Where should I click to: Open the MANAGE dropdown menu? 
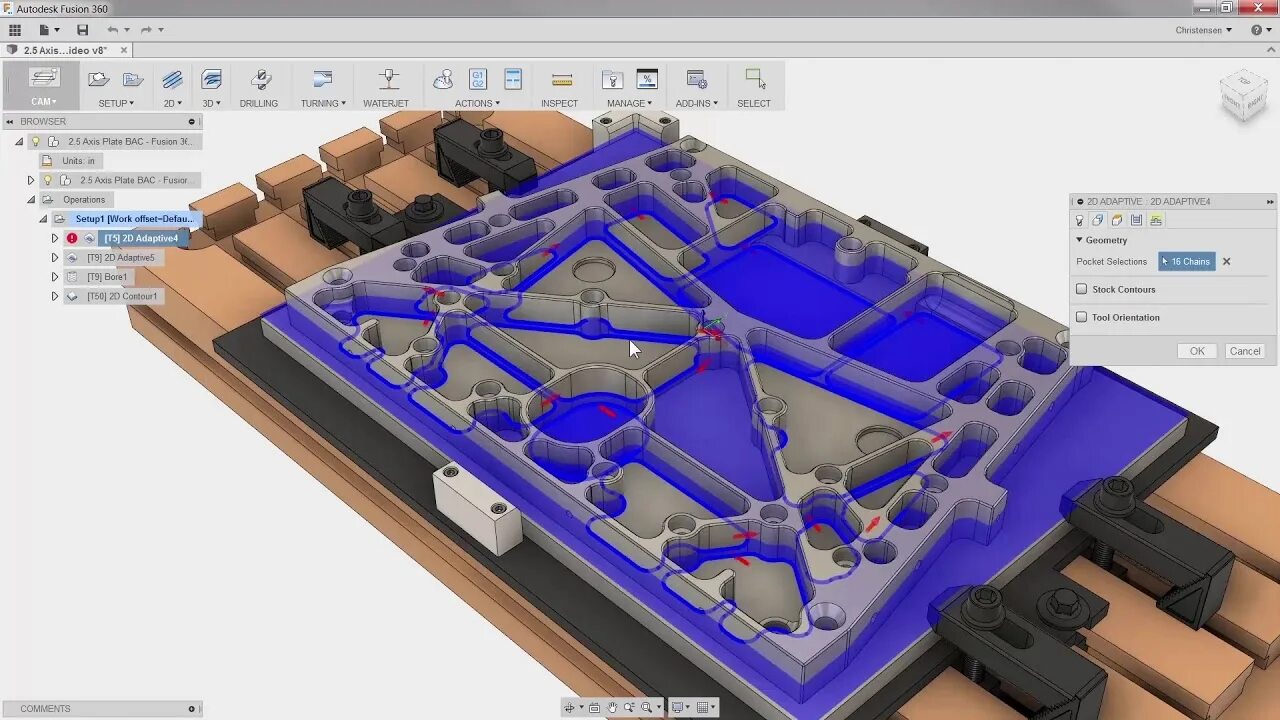[x=629, y=103]
